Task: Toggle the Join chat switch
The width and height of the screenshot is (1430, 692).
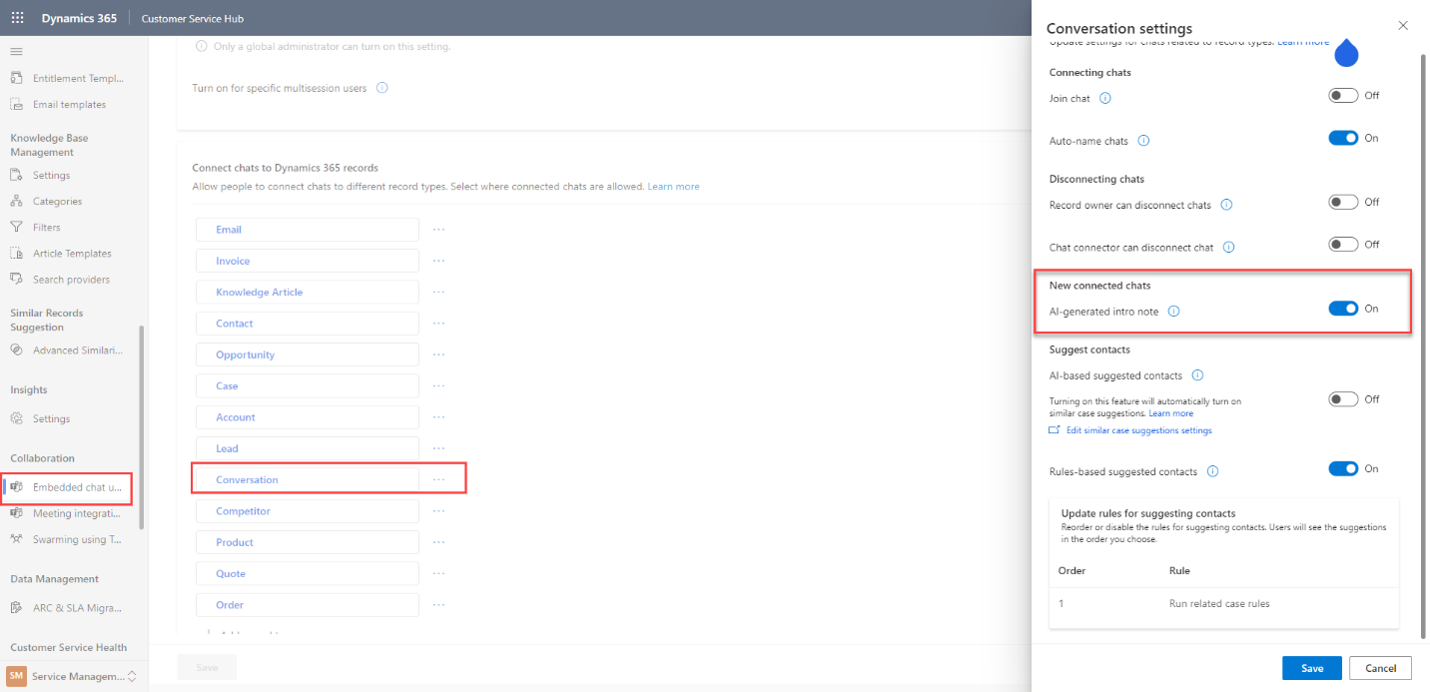Action: tap(1343, 95)
